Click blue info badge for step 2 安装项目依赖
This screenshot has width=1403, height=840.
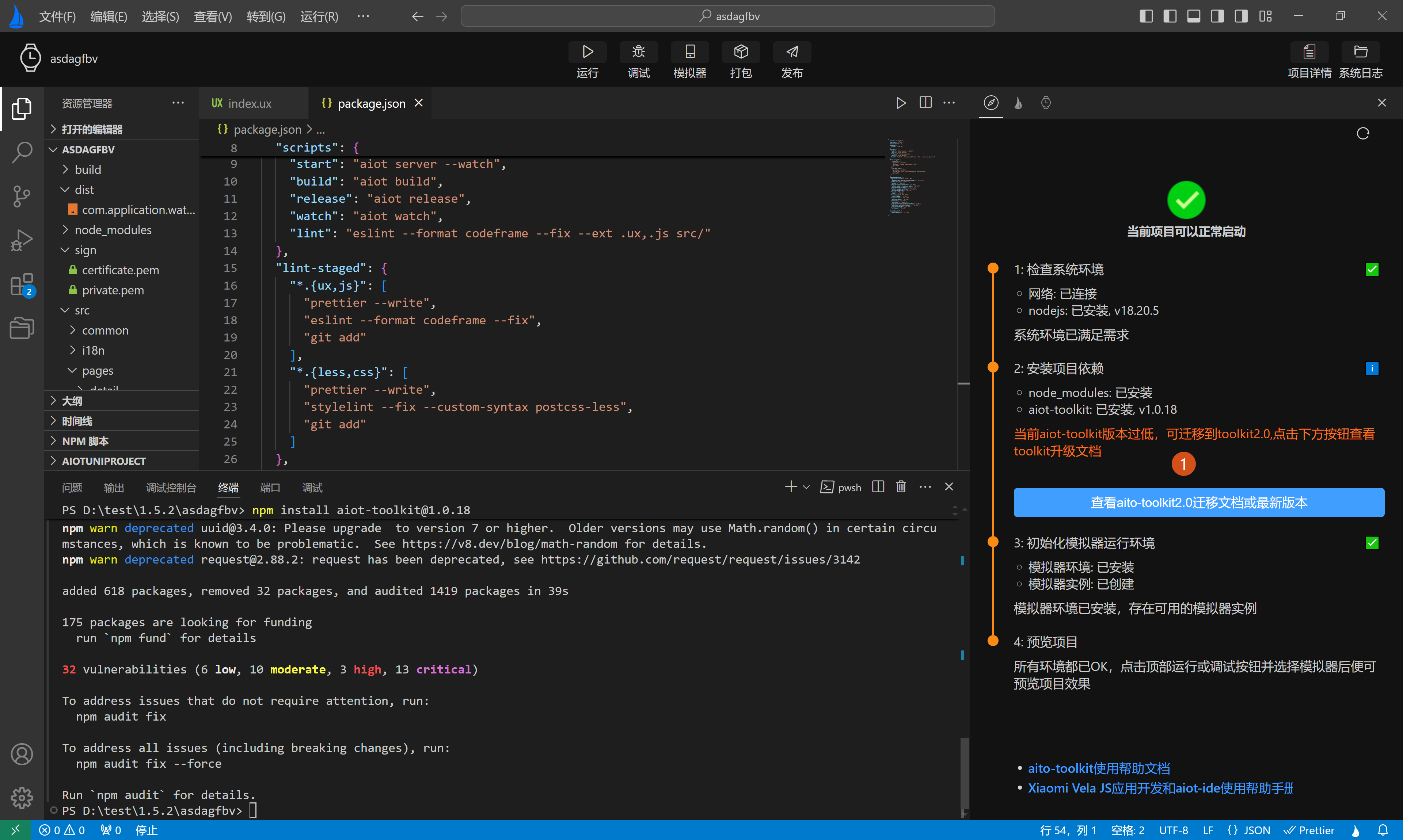[x=1372, y=369]
